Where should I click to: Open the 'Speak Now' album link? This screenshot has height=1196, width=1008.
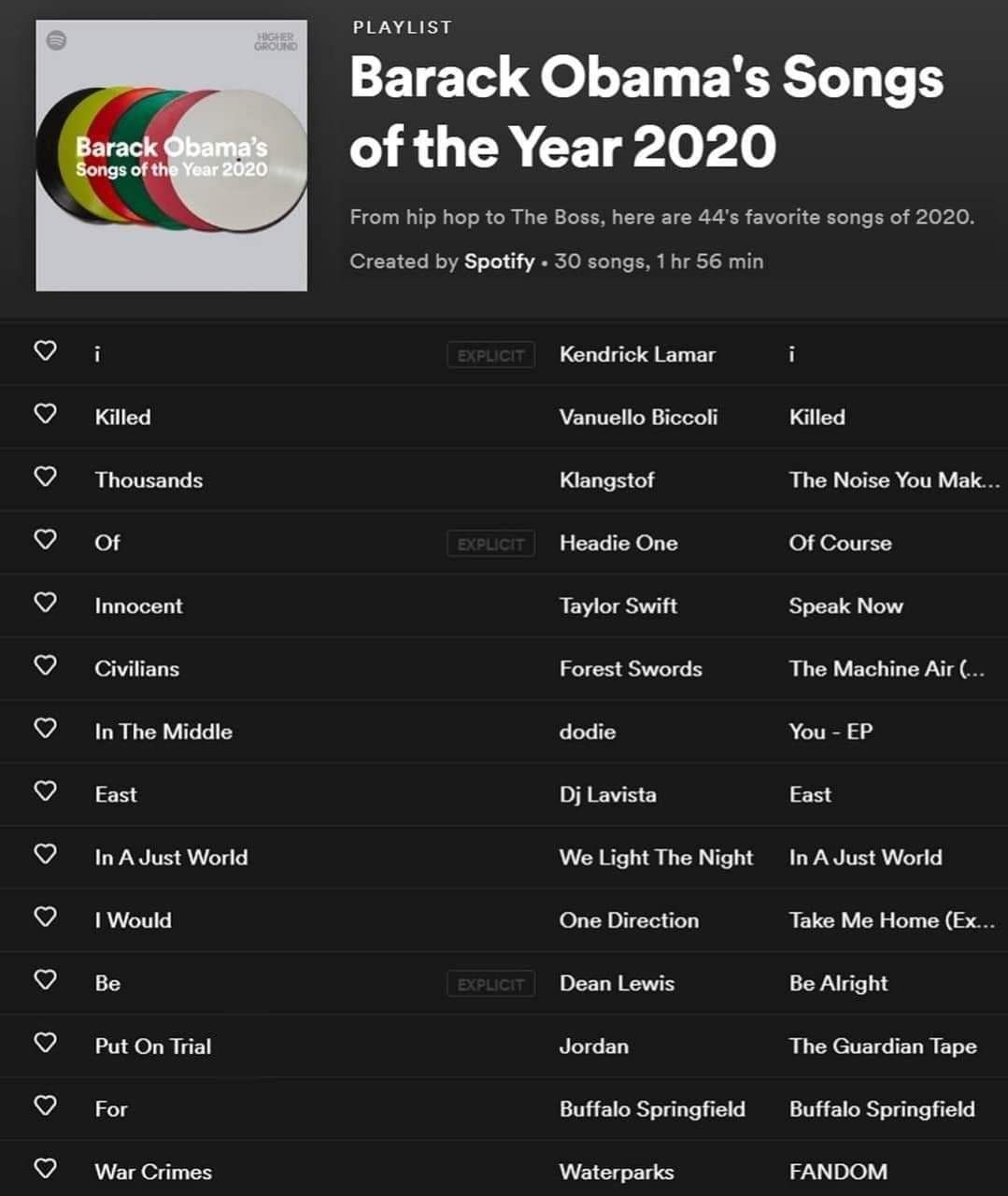pyautogui.click(x=846, y=605)
